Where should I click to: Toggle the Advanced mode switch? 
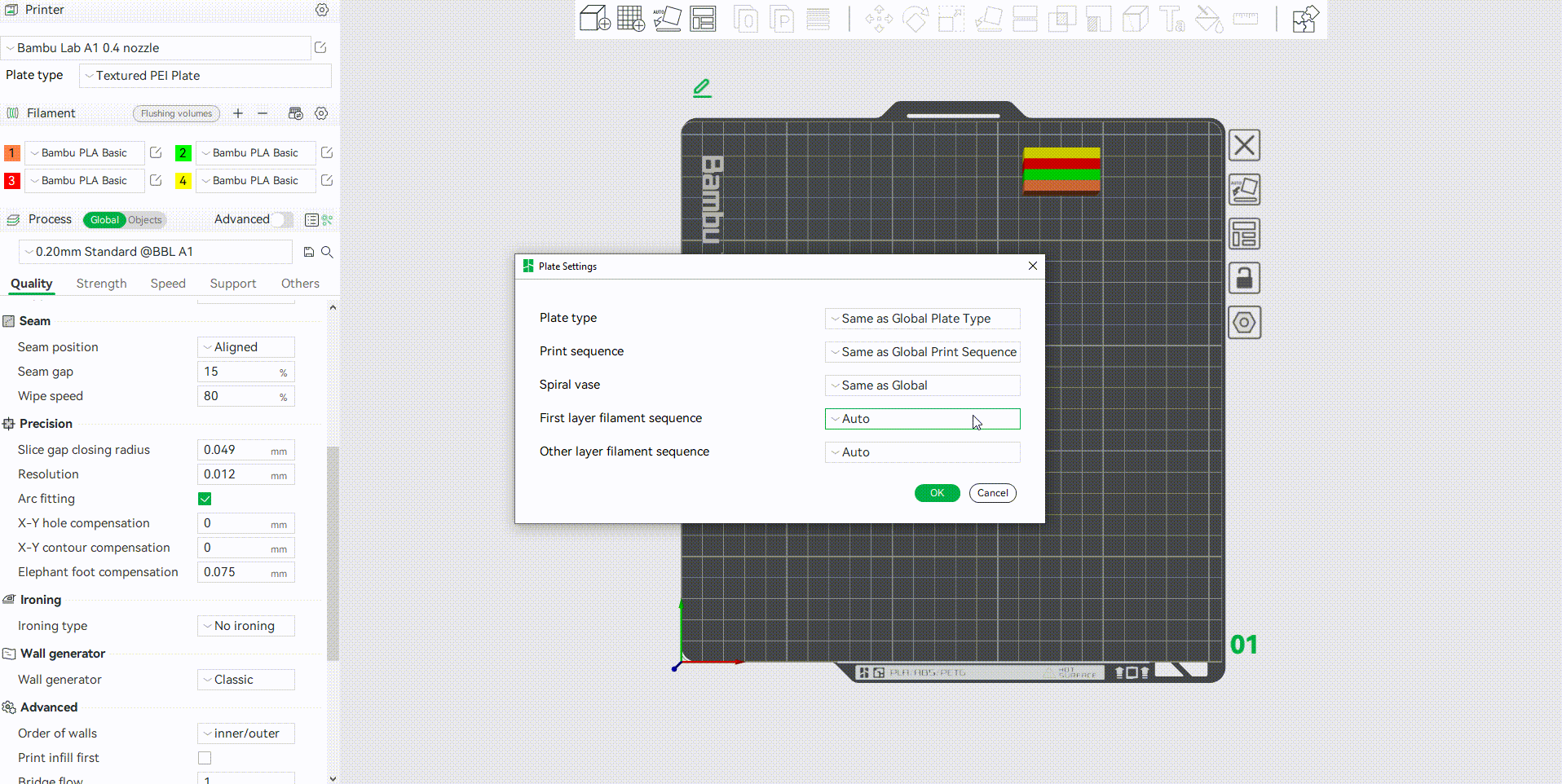[283, 219]
